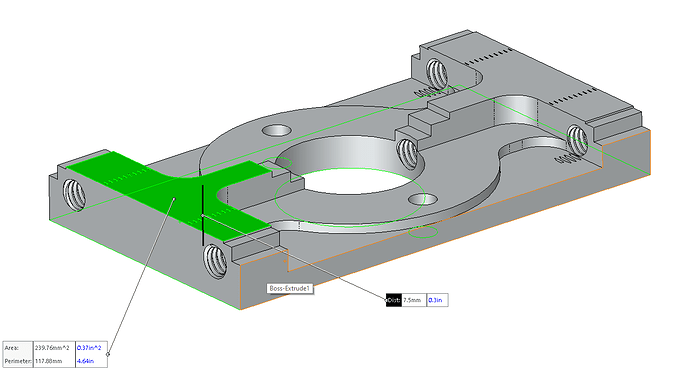Select the small through hole on upper flange
Image resolution: width=690 pixels, height=368 pixels.
276,130
